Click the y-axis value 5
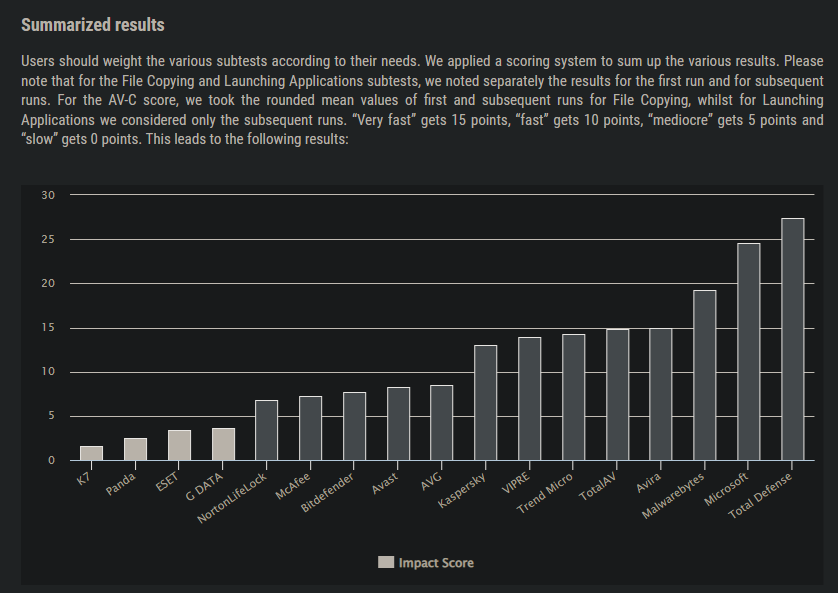 click(x=51, y=416)
